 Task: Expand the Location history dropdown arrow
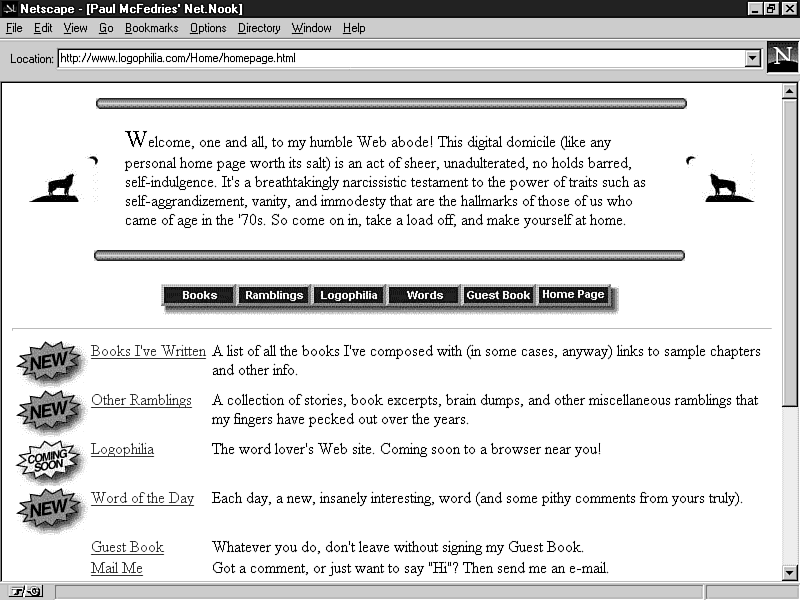click(x=753, y=58)
